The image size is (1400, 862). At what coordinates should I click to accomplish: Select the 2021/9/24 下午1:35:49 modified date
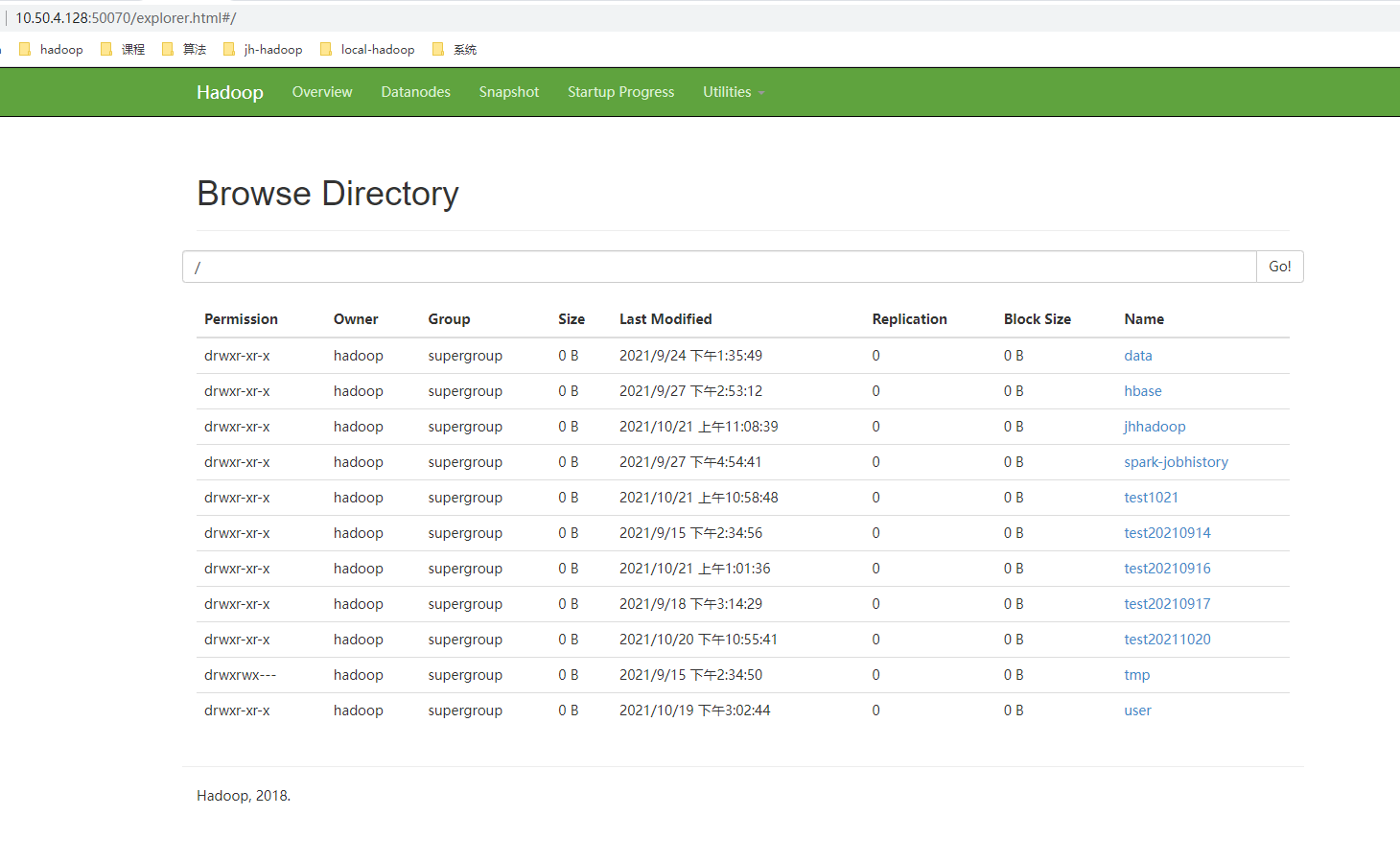[x=690, y=356]
